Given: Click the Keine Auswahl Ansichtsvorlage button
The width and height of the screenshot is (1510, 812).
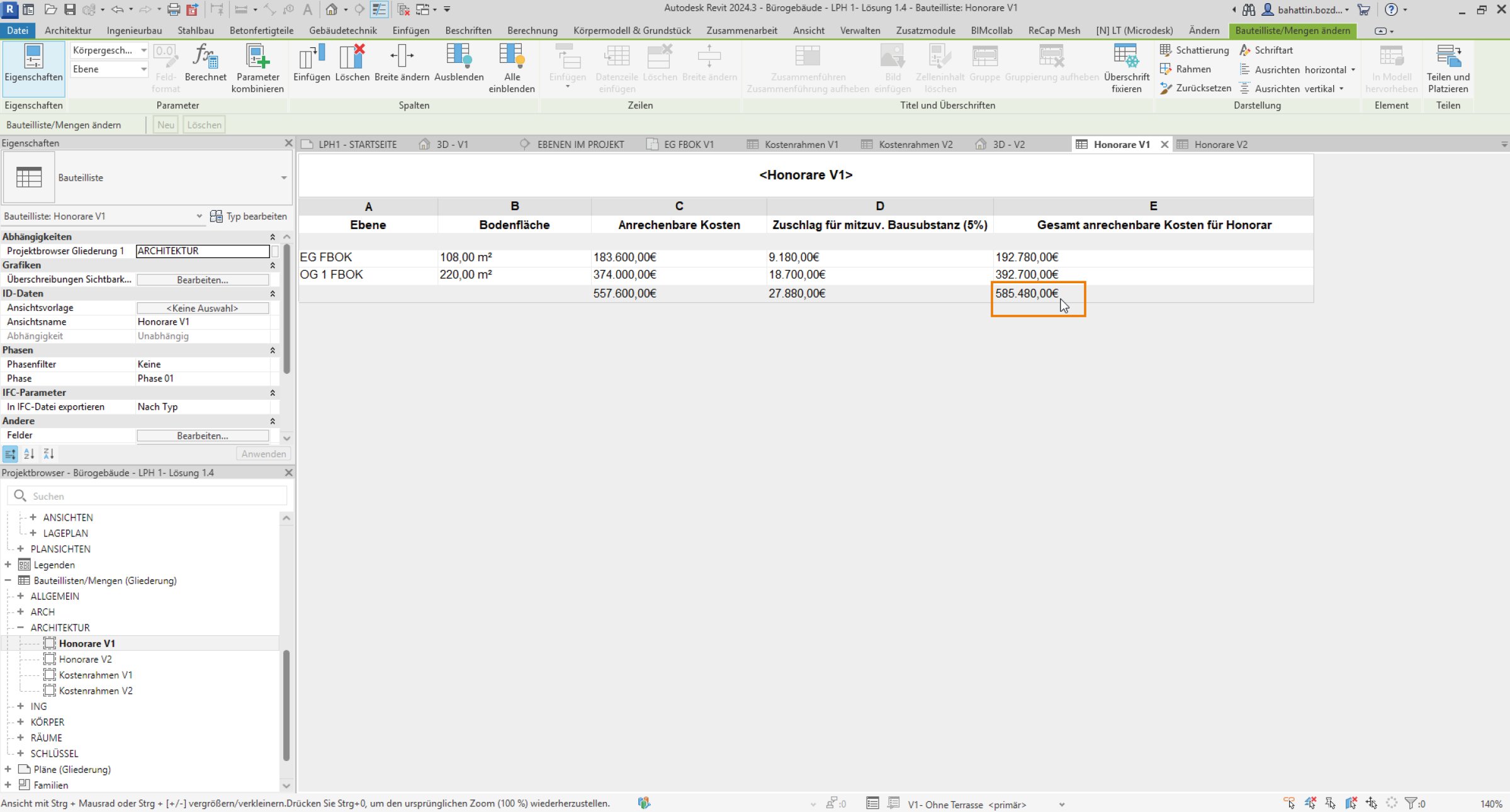Looking at the screenshot, I should click(203, 308).
